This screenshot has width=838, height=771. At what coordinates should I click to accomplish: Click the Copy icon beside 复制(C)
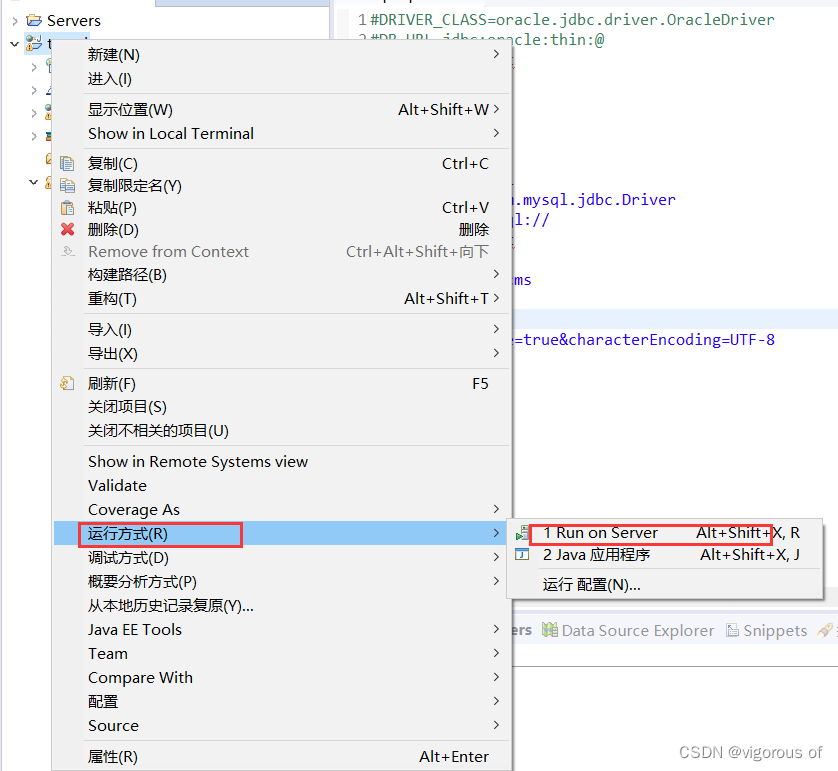tap(67, 163)
